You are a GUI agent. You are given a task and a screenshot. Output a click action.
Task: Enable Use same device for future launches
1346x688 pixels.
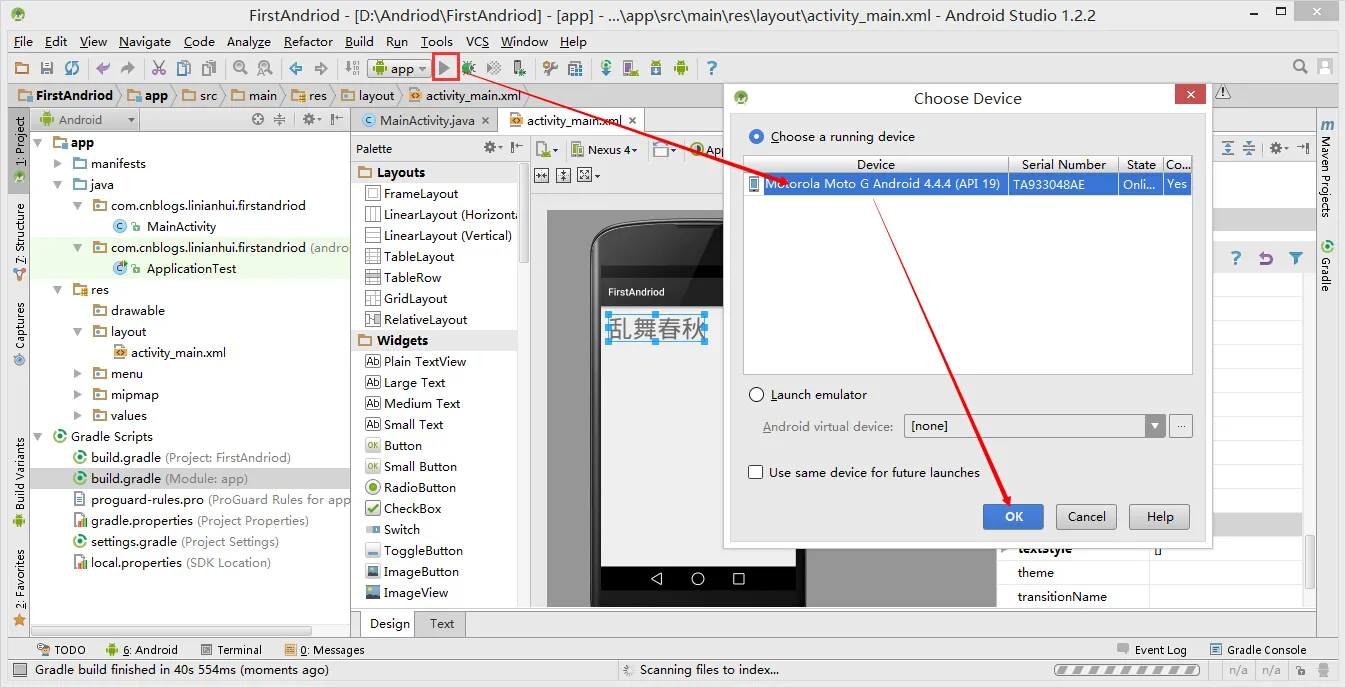point(756,472)
